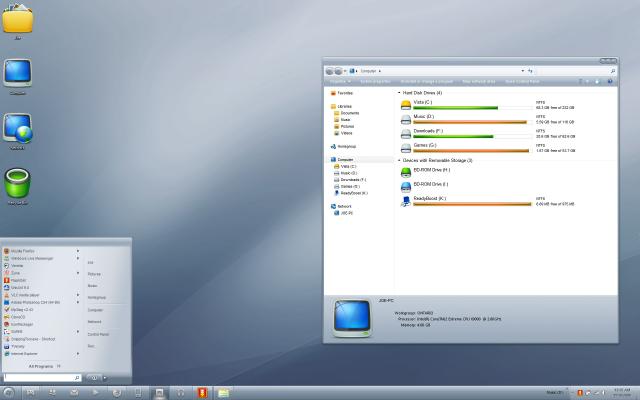Click the search magnifier in Explorer search box
The width and height of the screenshot is (640, 400).
coord(613,71)
